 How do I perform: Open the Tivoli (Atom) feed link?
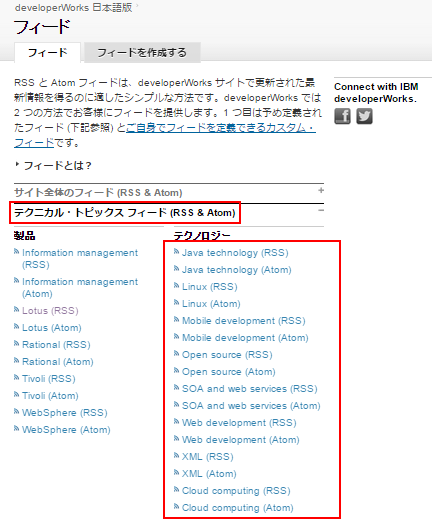pos(50,396)
